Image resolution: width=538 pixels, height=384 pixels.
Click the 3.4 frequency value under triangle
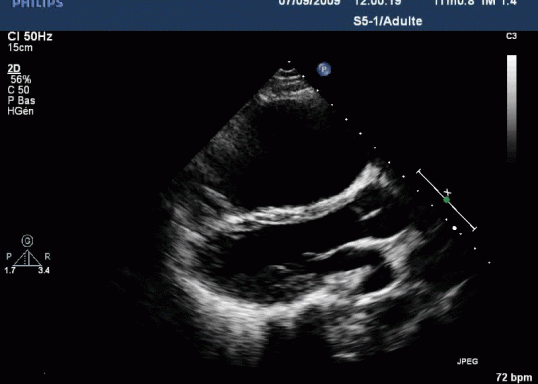click(x=44, y=270)
